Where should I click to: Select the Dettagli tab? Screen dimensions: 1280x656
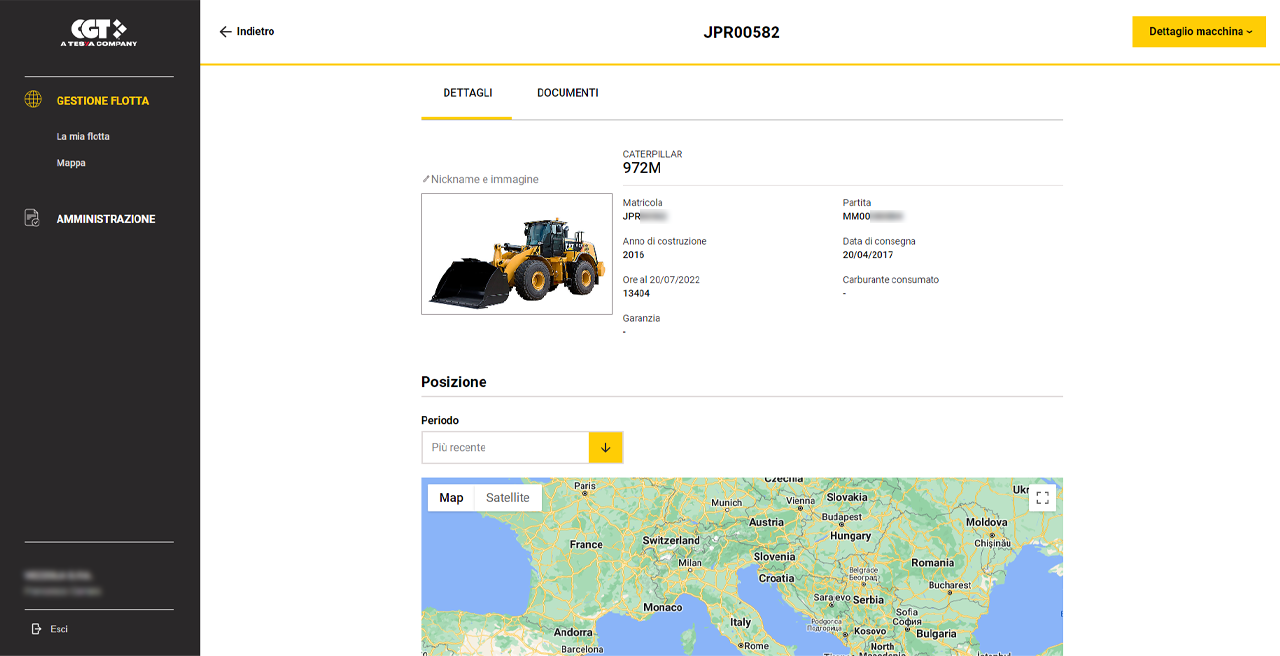point(467,93)
